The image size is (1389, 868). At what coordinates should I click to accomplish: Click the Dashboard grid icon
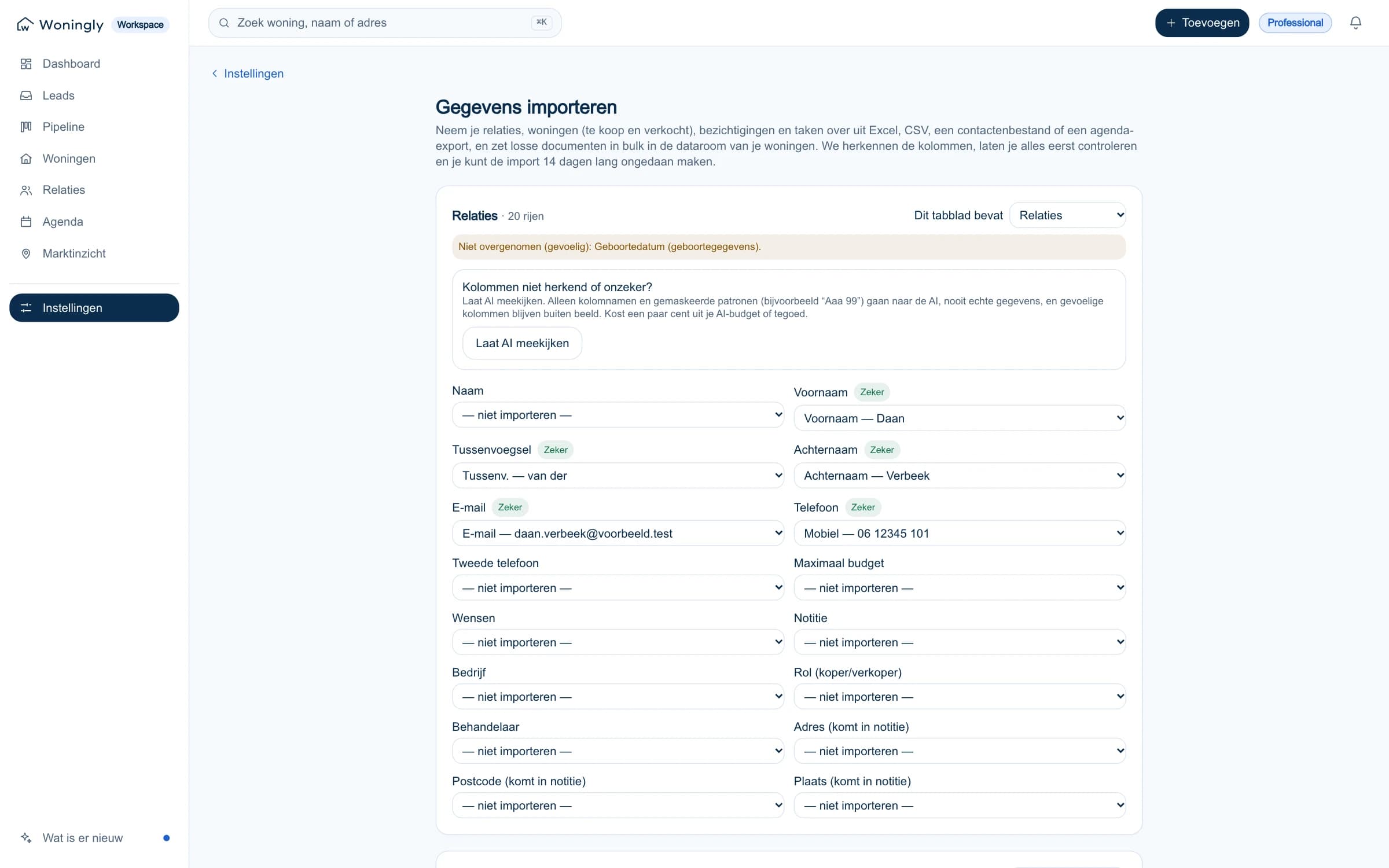[x=26, y=64]
